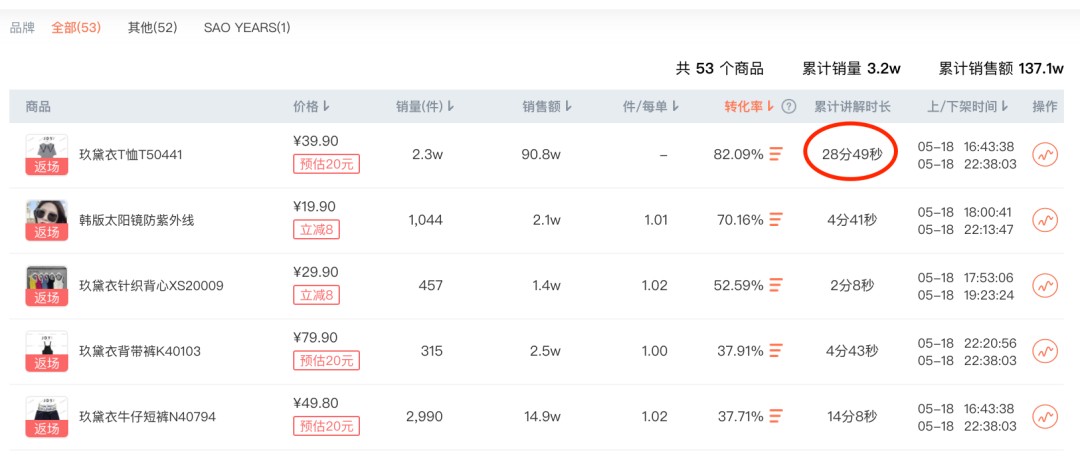Click conversion detail bars icon beside 52.59%
1080x456 pixels.
[776, 285]
